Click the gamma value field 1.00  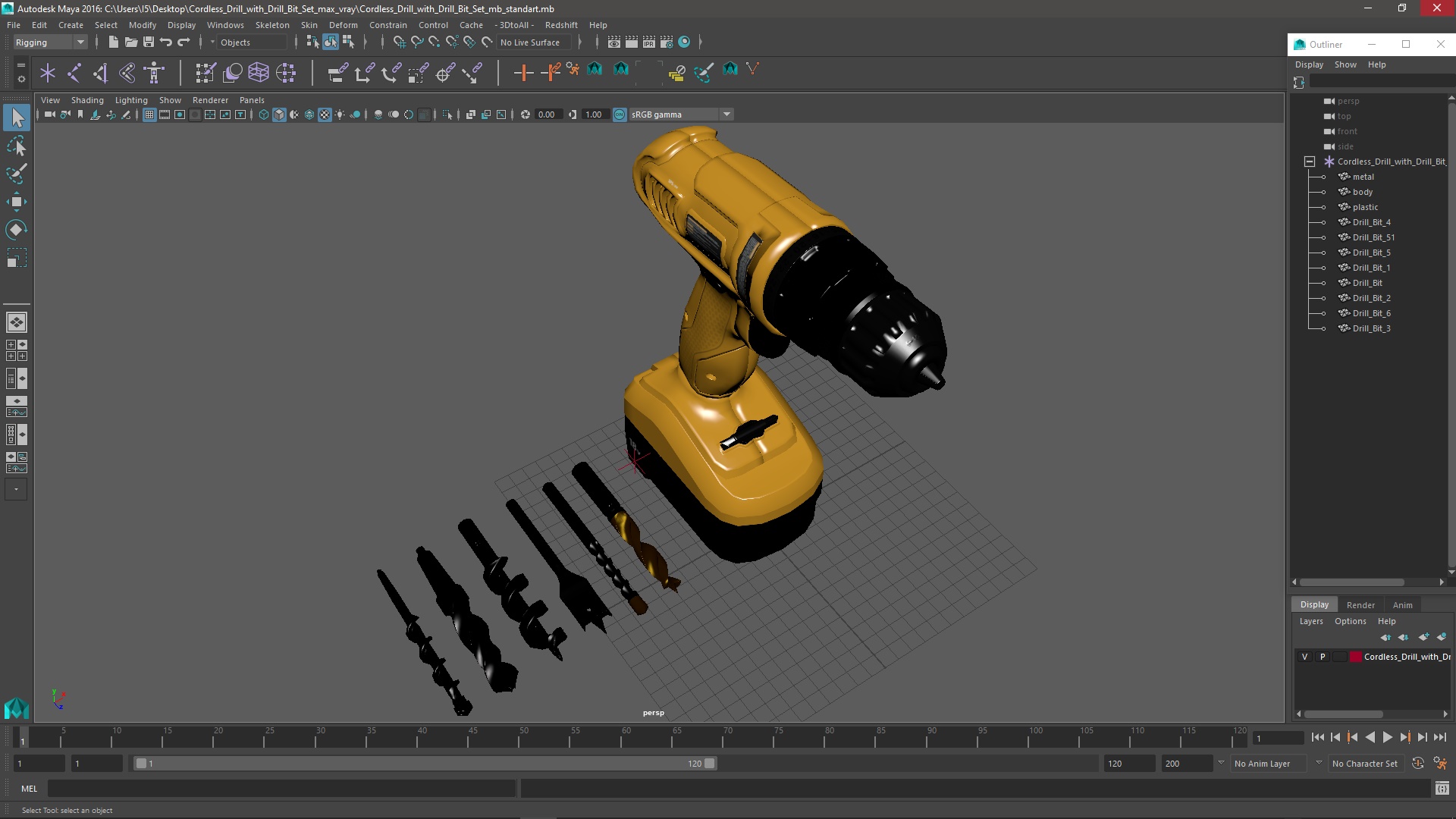coord(594,115)
